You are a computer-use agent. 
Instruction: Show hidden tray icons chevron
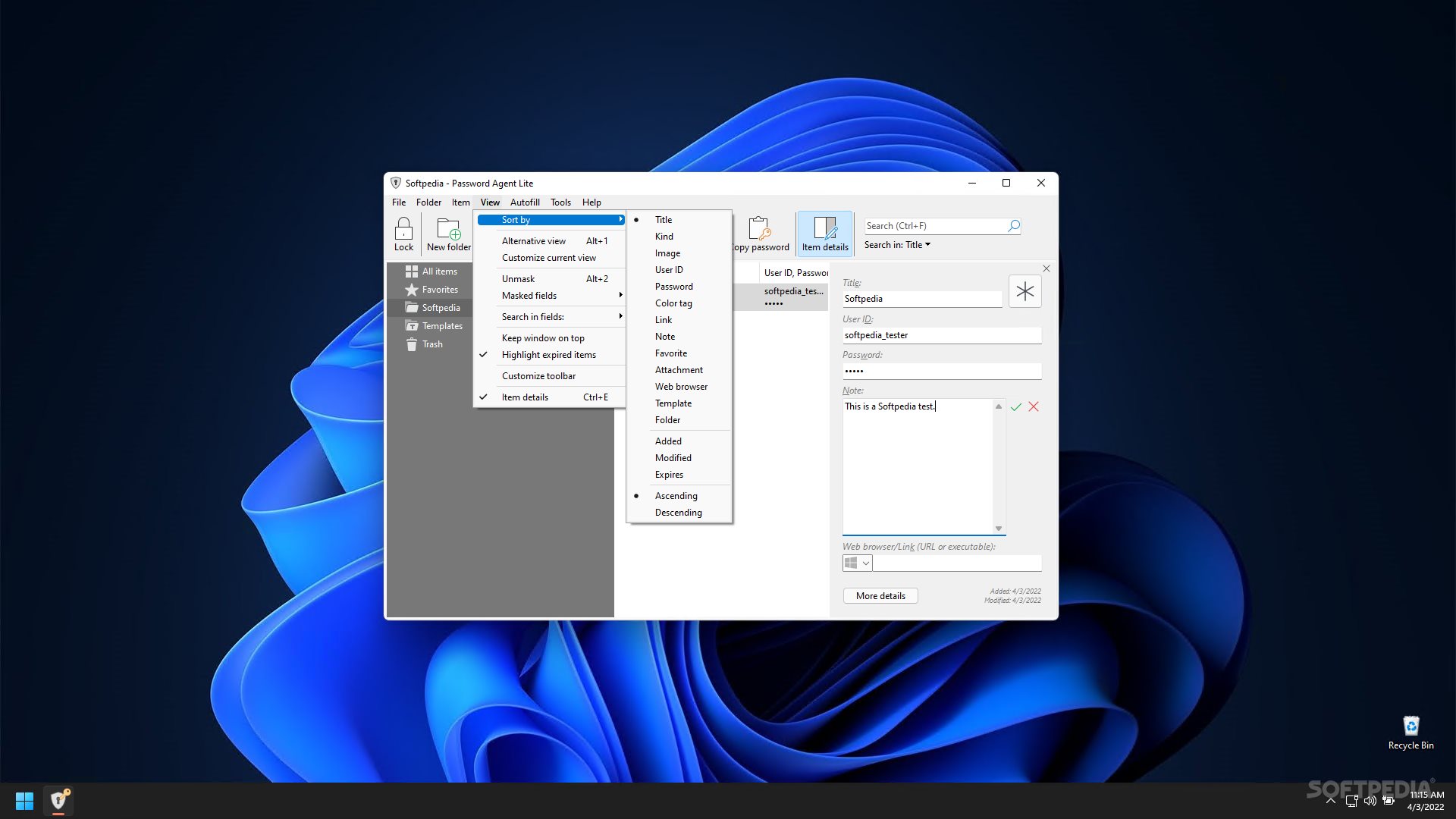tap(1330, 801)
